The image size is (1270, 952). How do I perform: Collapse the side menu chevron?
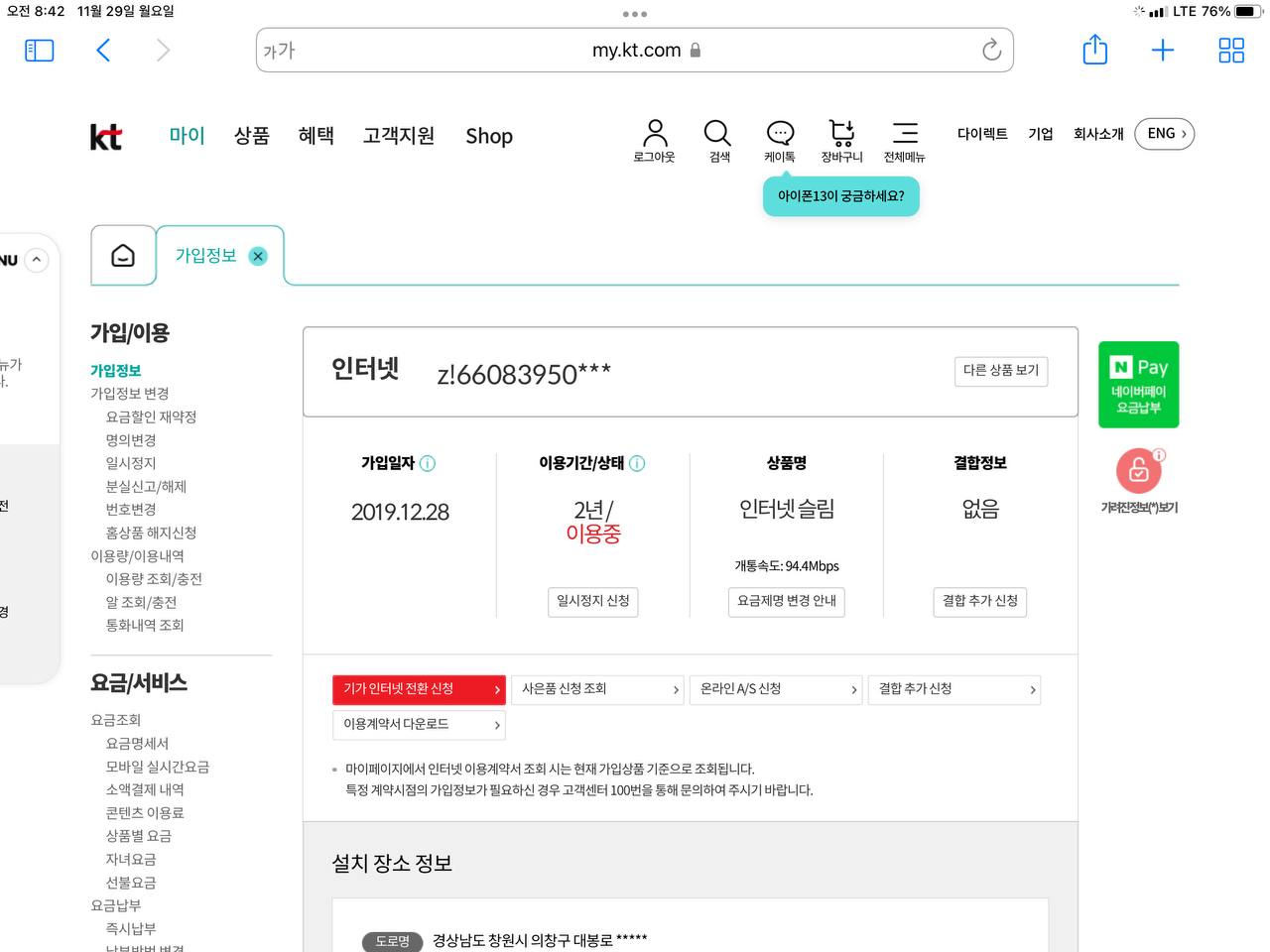coord(37,260)
